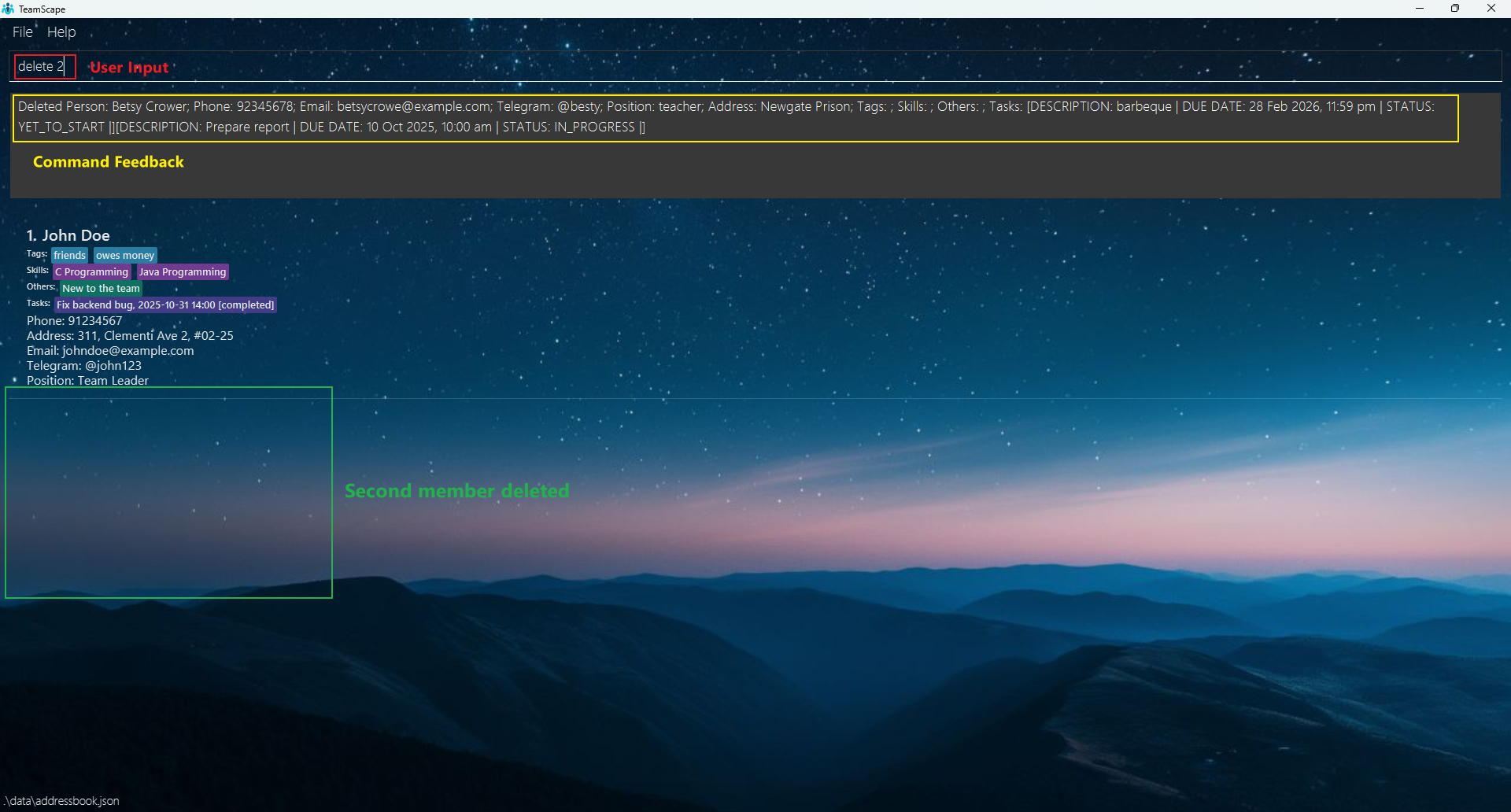The height and width of the screenshot is (812, 1511).
Task: Restore down the TeamScape window
Action: tap(1455, 9)
